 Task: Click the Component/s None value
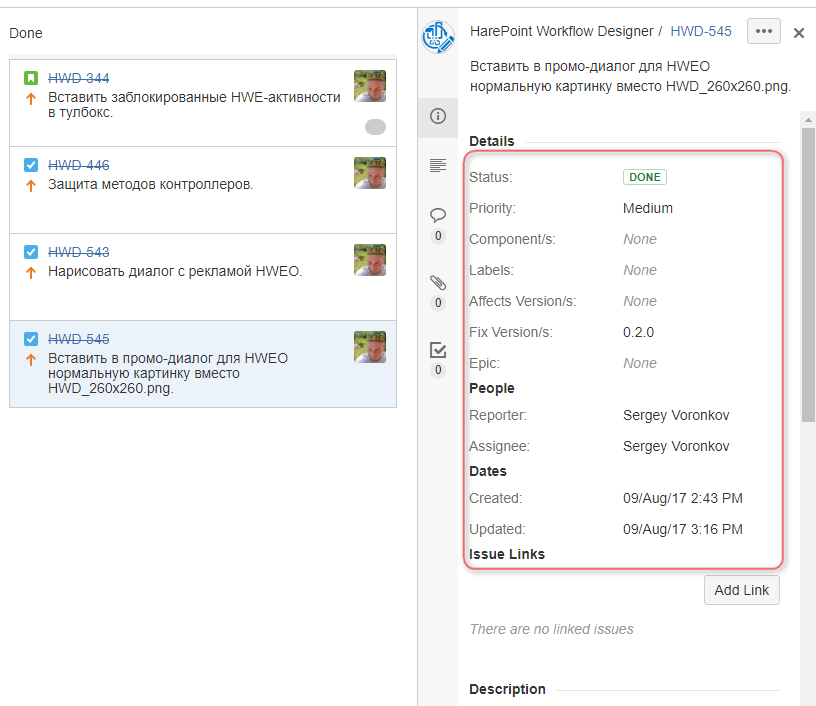tap(640, 239)
